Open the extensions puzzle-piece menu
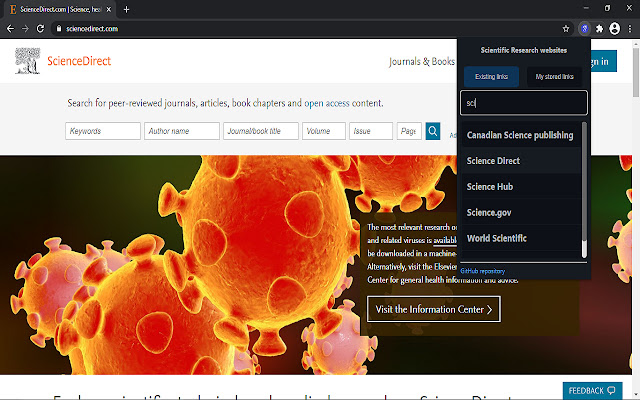Viewport: 640px width, 400px height. point(599,29)
